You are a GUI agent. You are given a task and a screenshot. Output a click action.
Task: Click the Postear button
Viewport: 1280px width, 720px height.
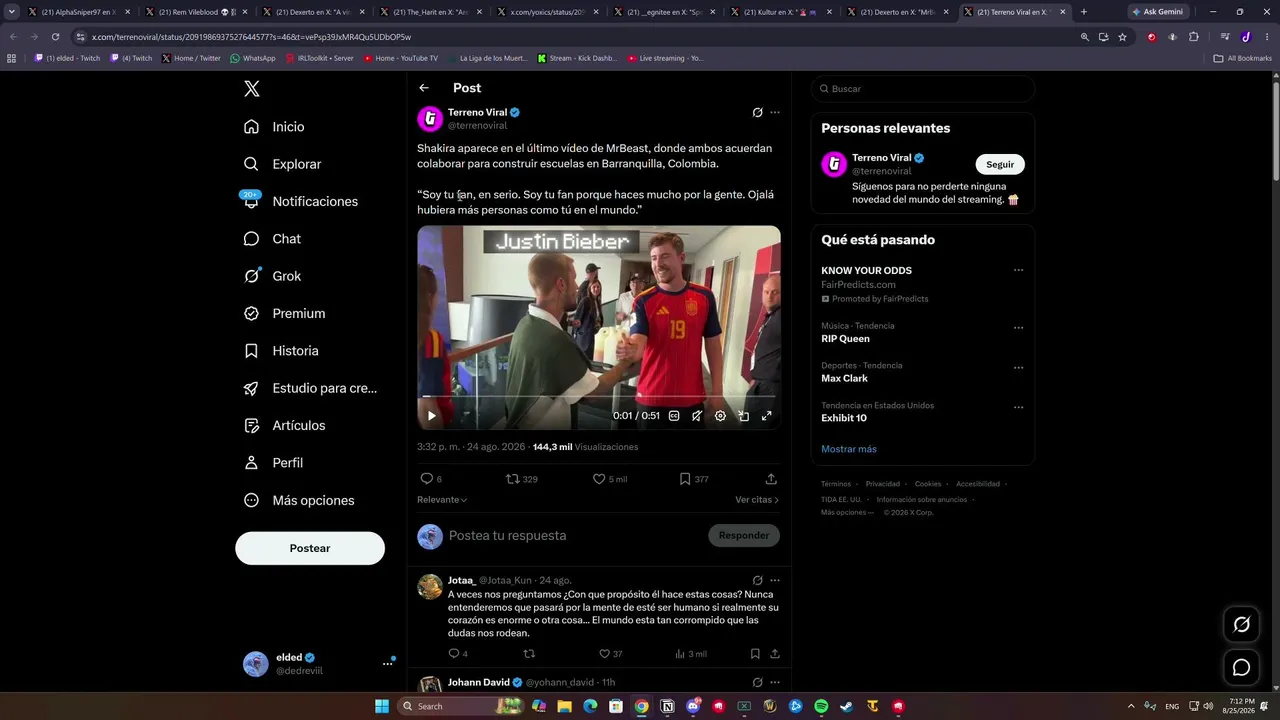310,548
